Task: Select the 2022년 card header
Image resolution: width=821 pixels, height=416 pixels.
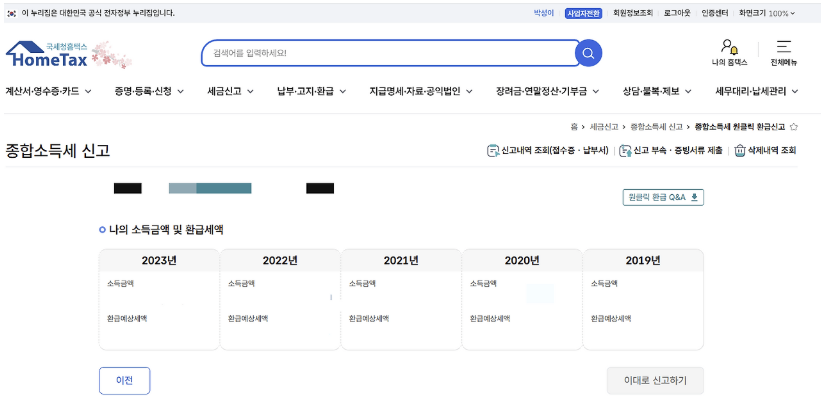Action: [x=280, y=261]
